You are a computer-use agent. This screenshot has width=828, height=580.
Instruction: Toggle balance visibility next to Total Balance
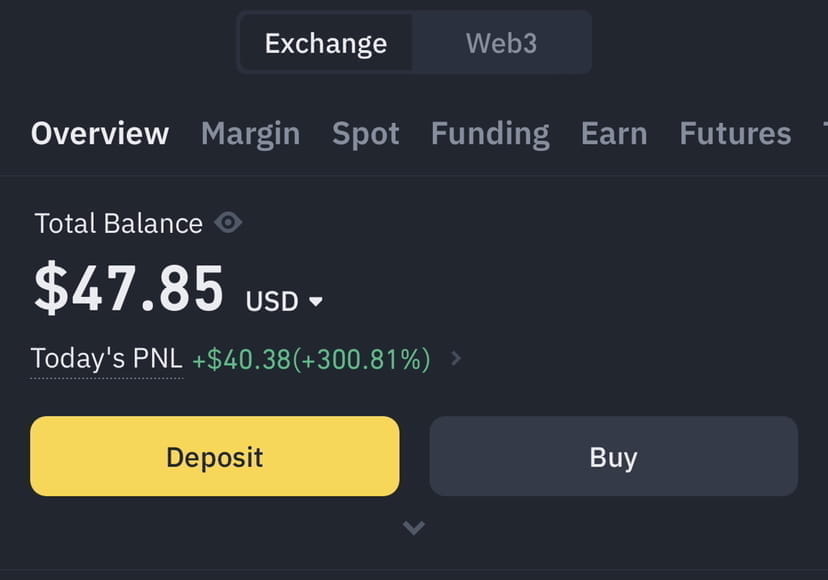pyautogui.click(x=227, y=224)
